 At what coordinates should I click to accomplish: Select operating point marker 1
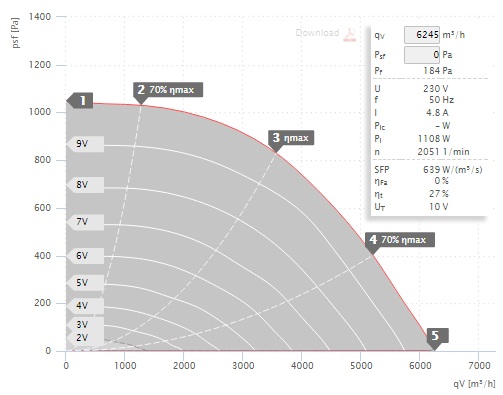tap(80, 101)
